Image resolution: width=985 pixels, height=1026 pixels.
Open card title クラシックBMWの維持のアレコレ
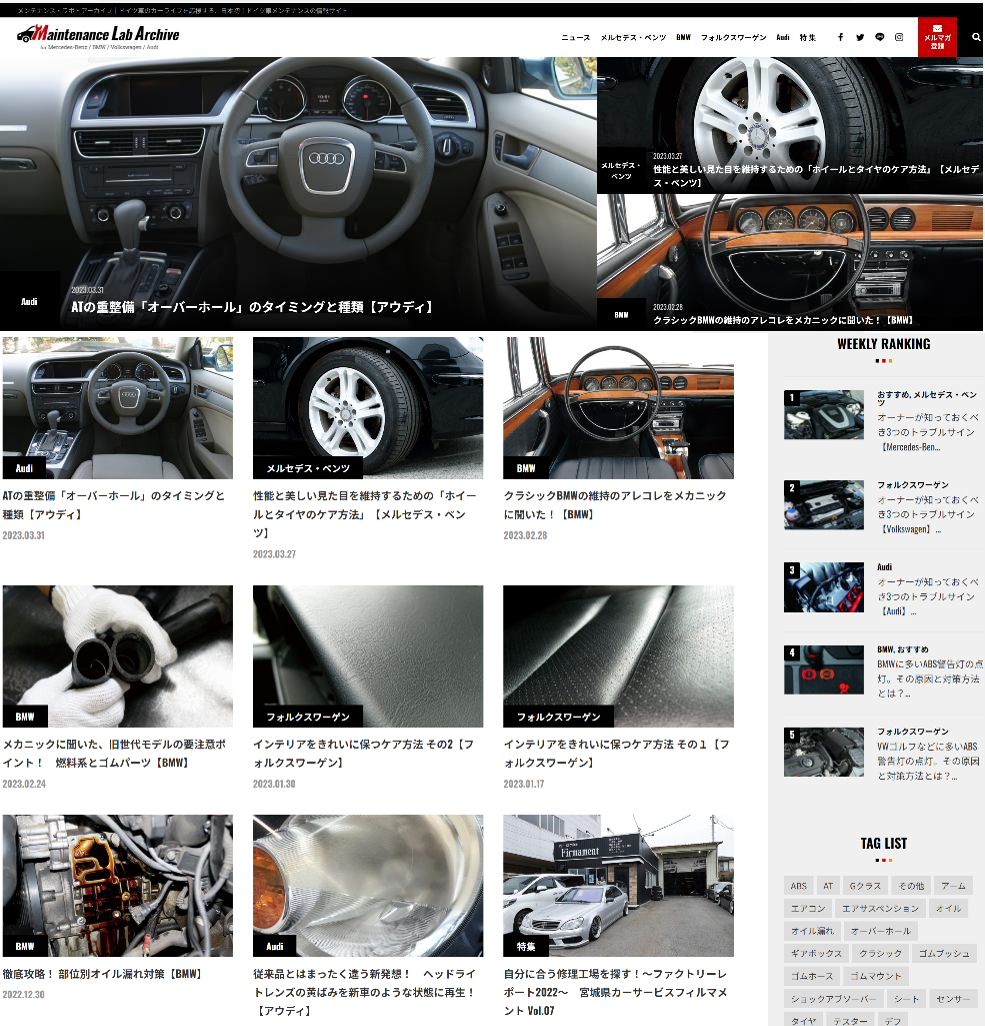615,505
